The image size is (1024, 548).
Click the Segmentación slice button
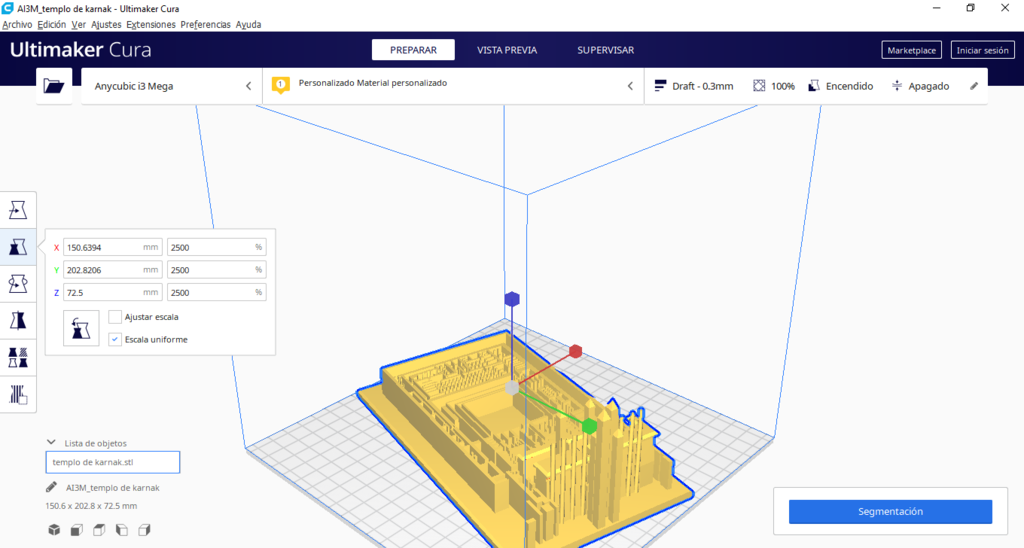click(x=890, y=511)
